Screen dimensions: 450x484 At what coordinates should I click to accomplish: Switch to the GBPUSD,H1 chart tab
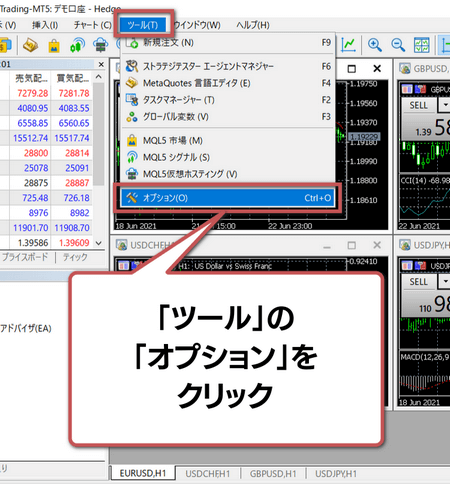(273, 474)
